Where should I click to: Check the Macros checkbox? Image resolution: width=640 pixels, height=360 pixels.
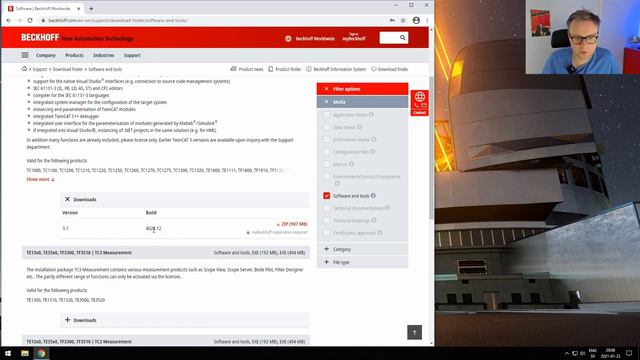tap(327, 164)
